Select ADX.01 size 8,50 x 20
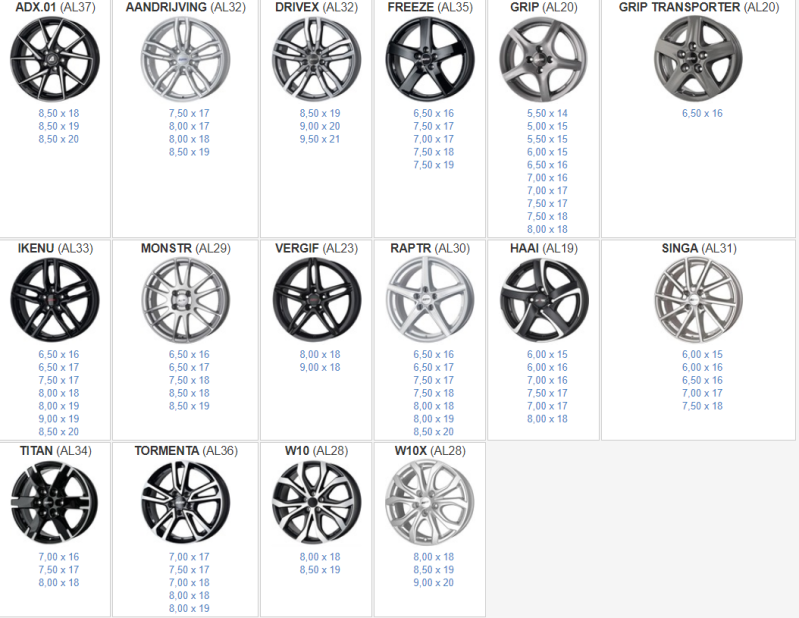799x618 pixels. tap(59, 139)
